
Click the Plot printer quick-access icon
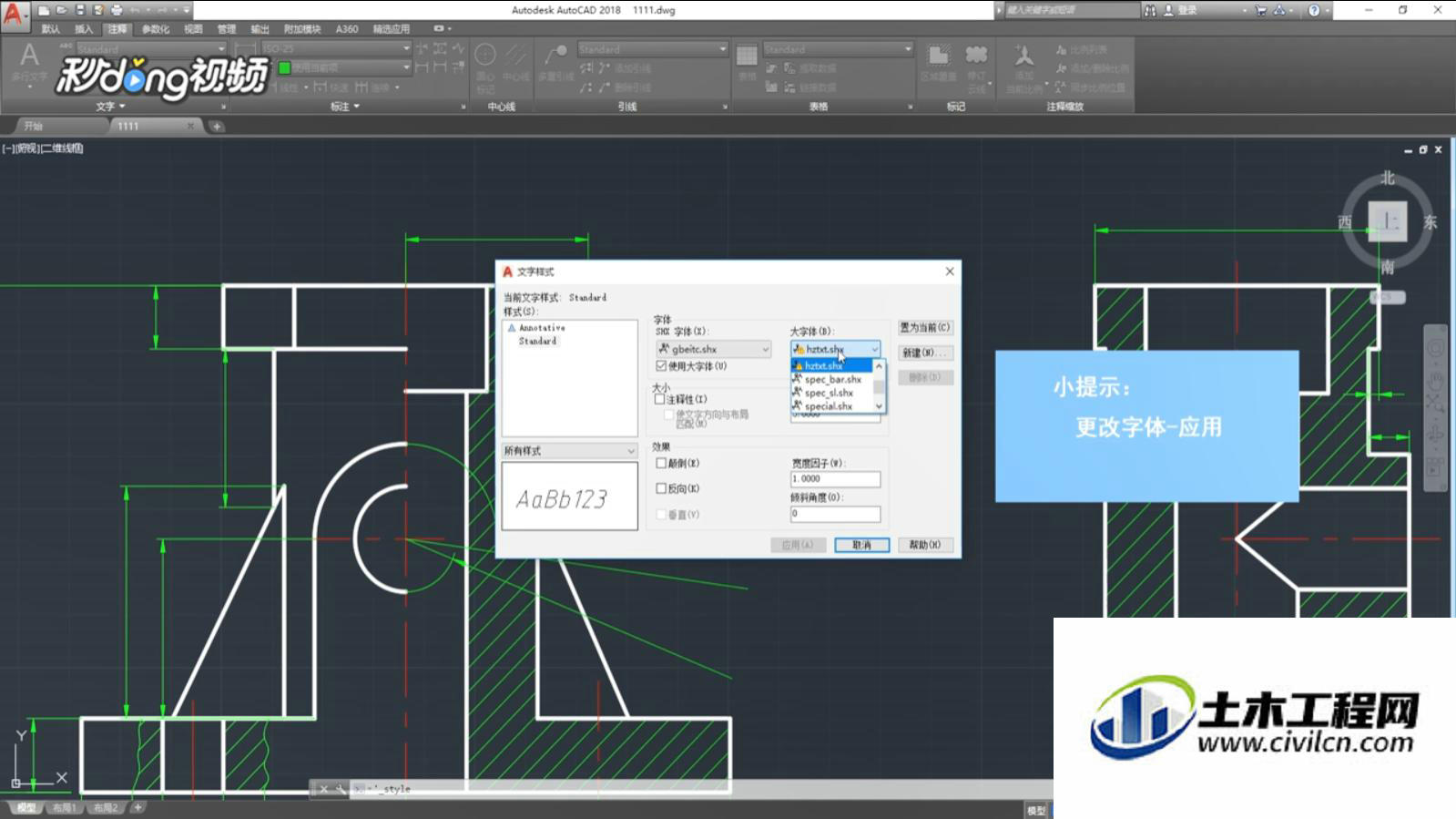(117, 10)
